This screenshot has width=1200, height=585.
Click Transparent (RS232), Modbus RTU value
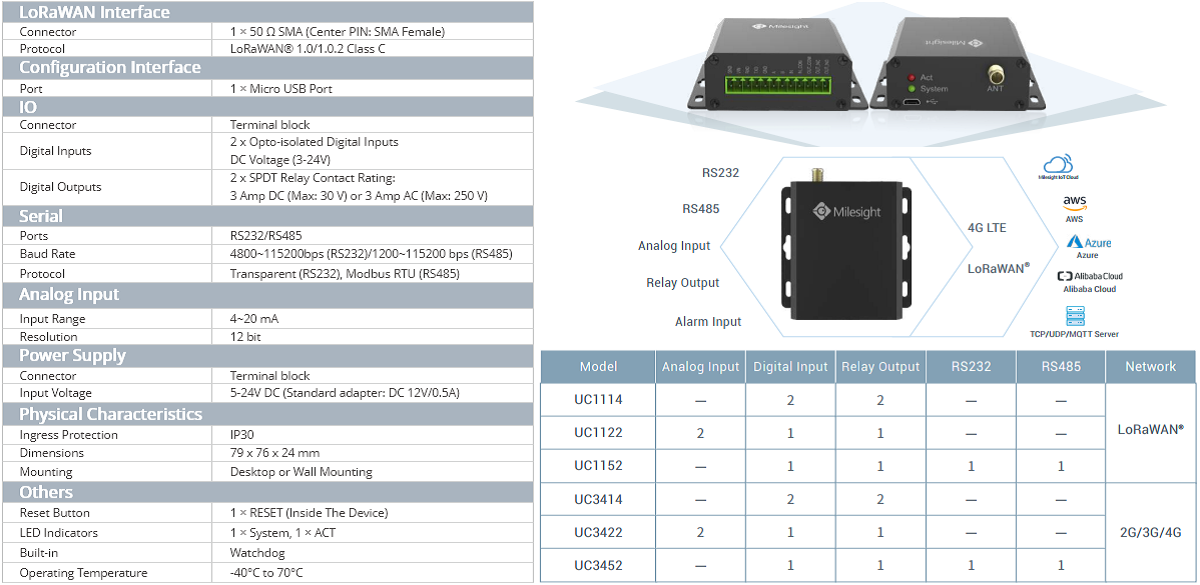[x=345, y=273]
